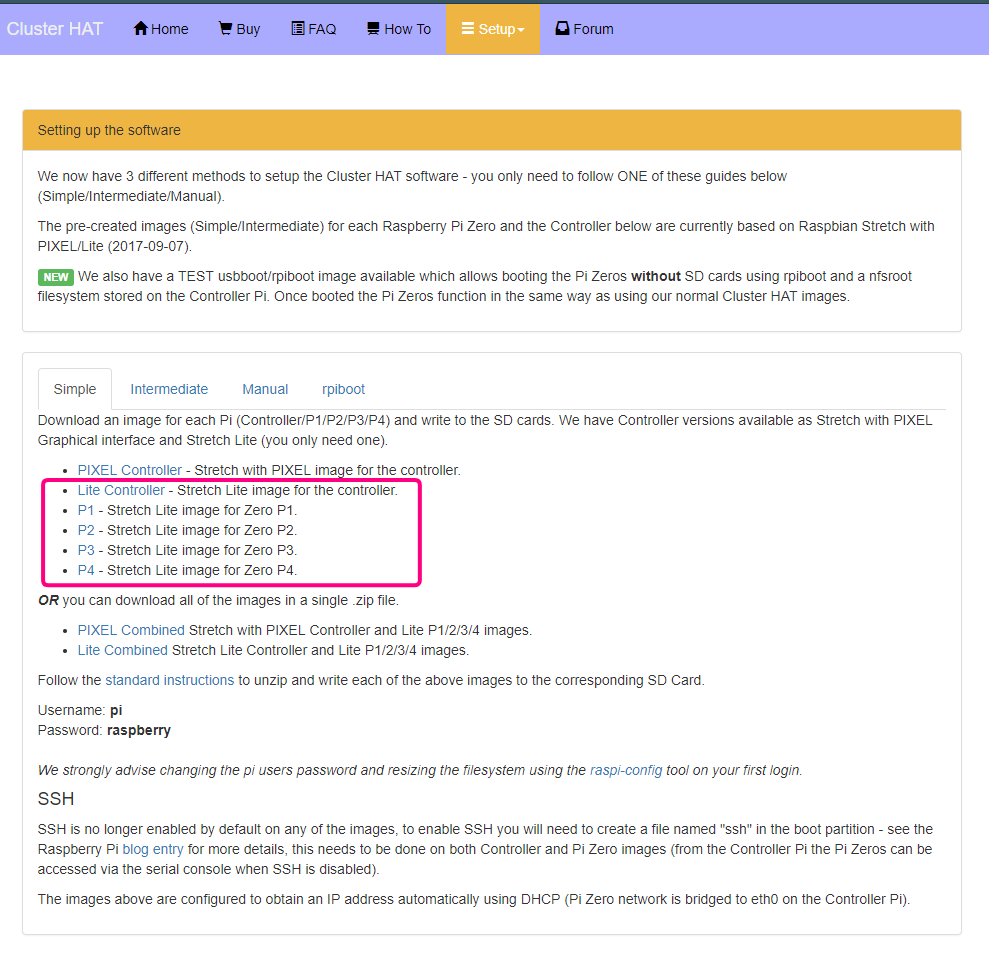Screen dimensions: 989x955
Task: Open the Buy nav text
Action: (249, 29)
